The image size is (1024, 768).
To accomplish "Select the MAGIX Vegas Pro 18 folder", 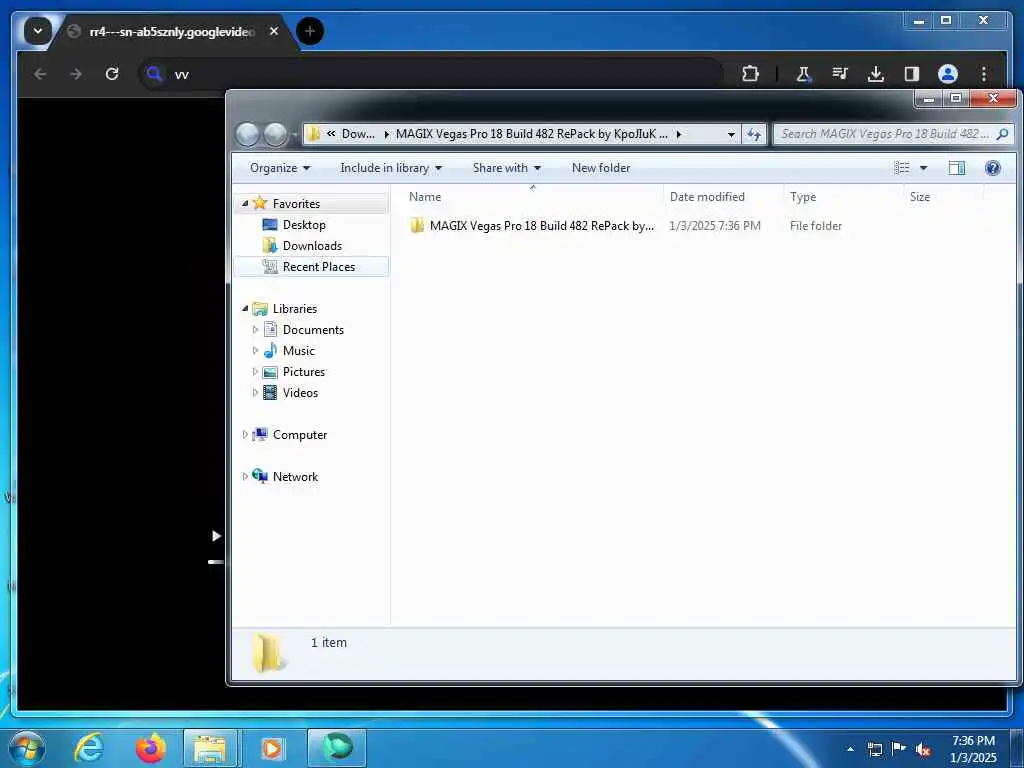I will click(x=532, y=225).
